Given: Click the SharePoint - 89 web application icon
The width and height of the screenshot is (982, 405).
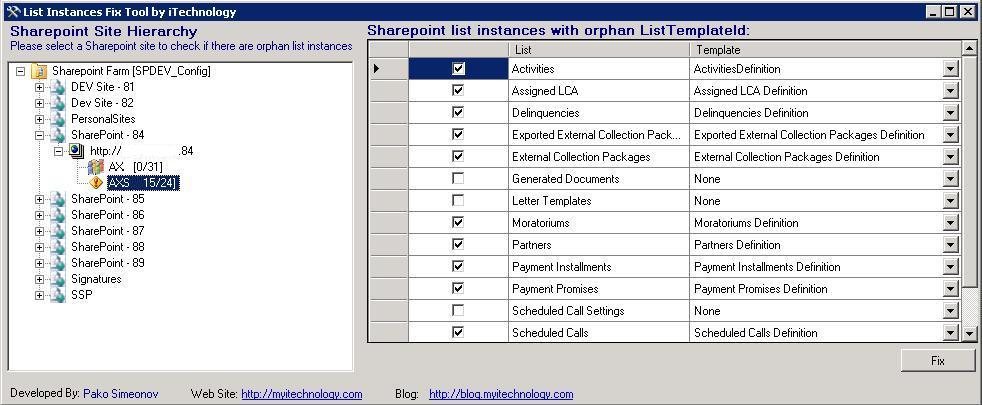Looking at the screenshot, I should point(58,263).
